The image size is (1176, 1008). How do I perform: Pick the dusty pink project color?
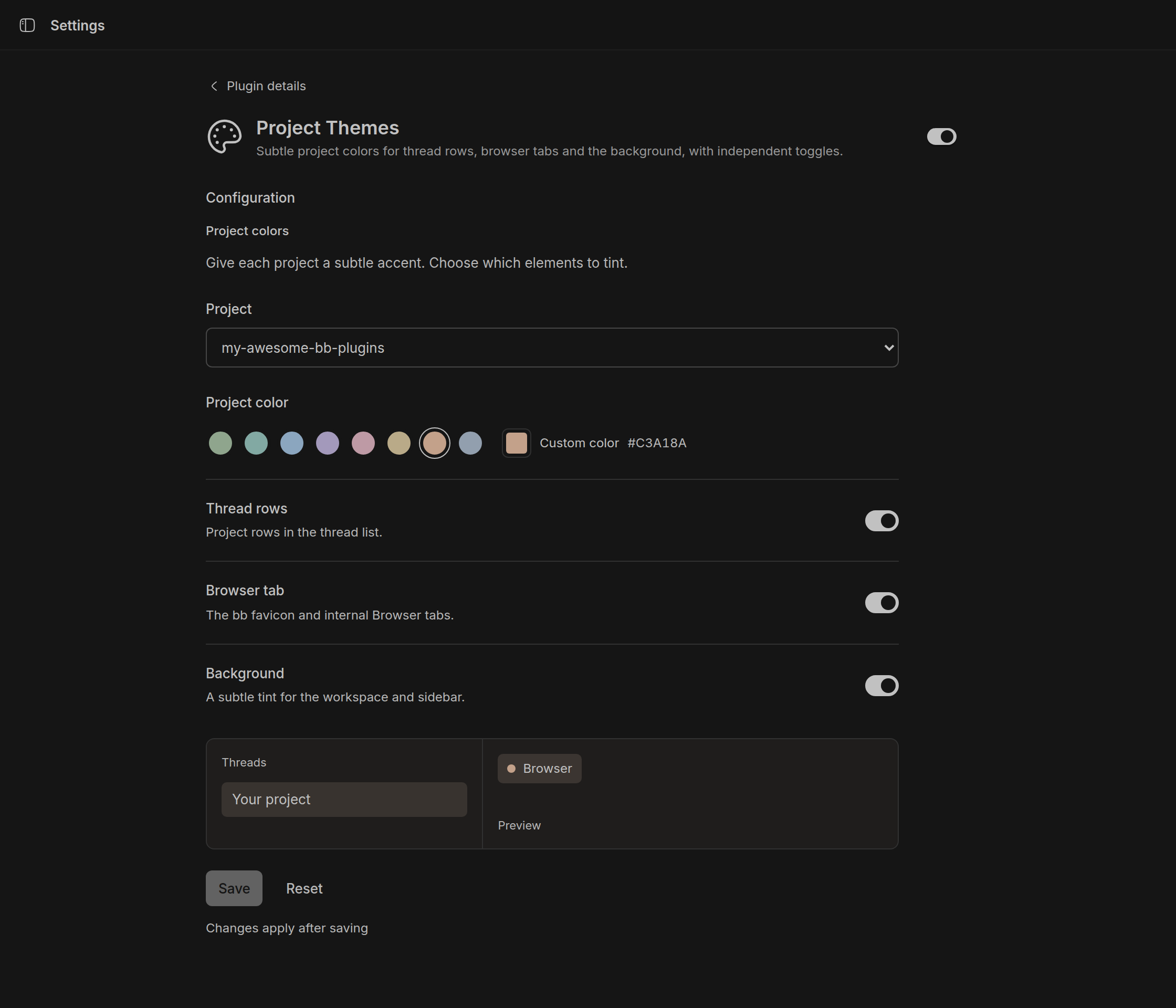point(363,443)
